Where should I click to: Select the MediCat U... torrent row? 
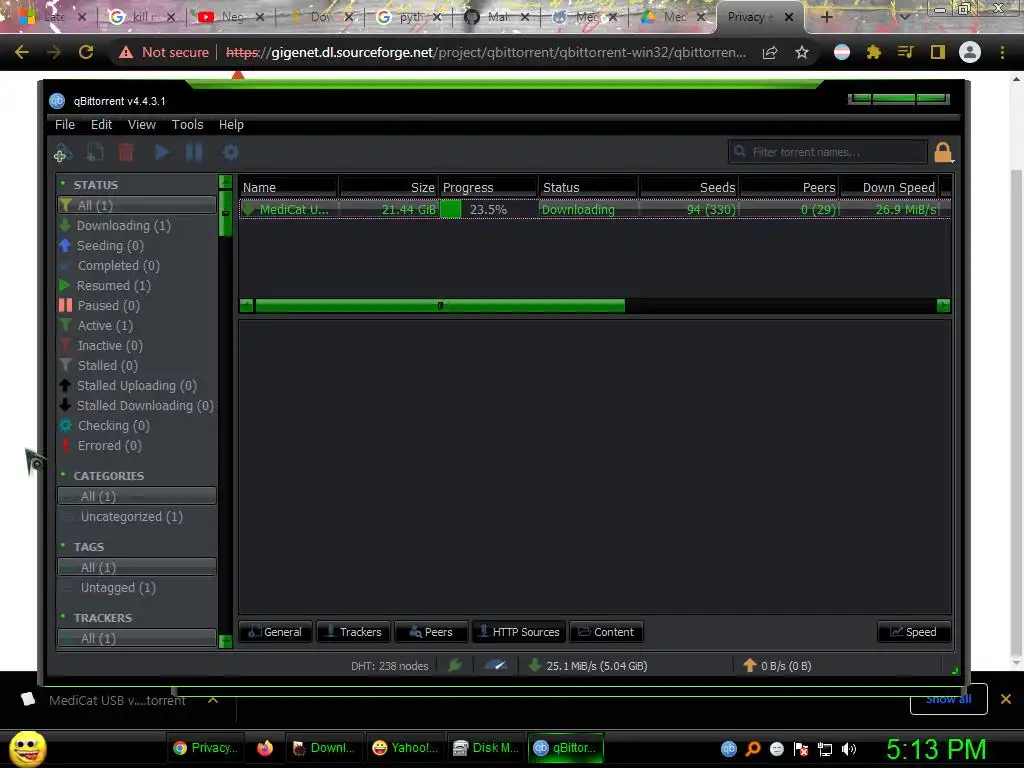click(x=594, y=210)
